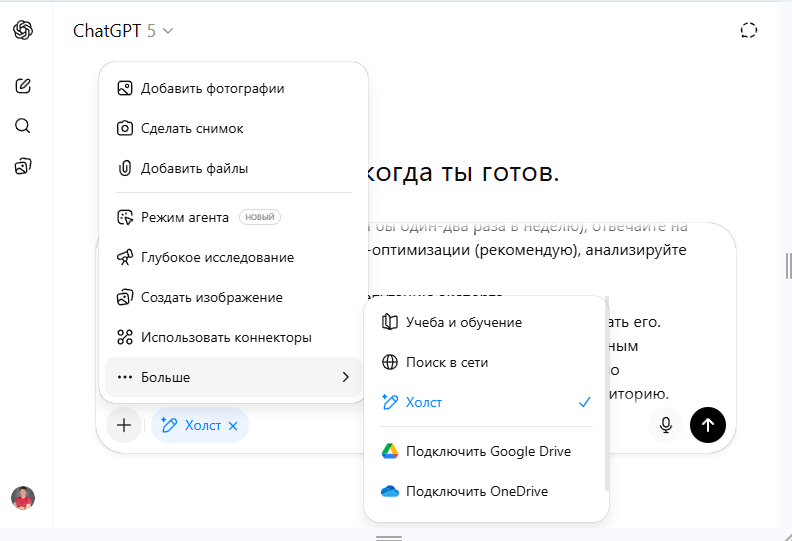
Task: Choose Добавить фотографии from the menu
Action: click(x=233, y=88)
